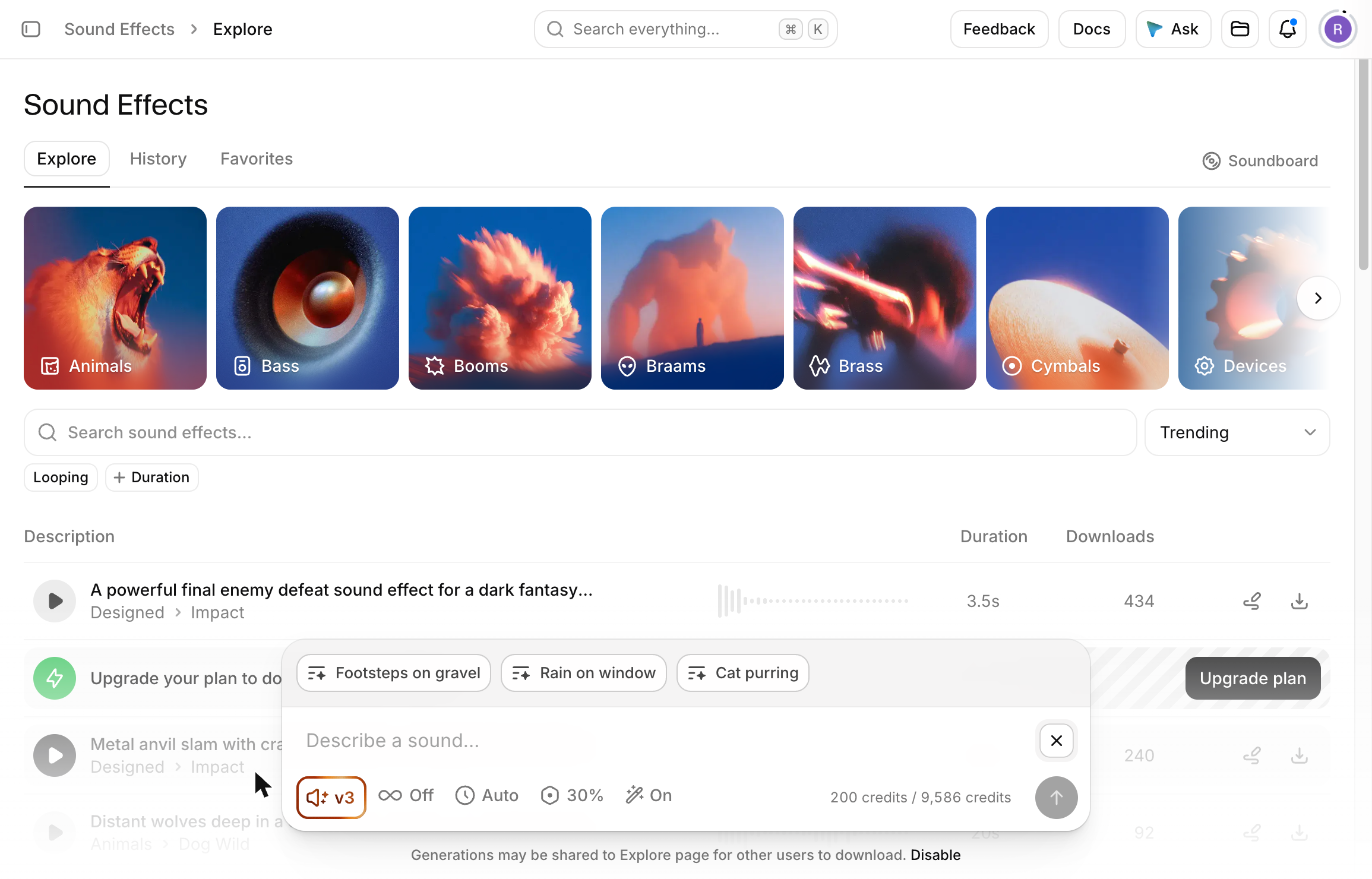Switch to the History tab
This screenshot has width=1372, height=879.
(x=158, y=159)
